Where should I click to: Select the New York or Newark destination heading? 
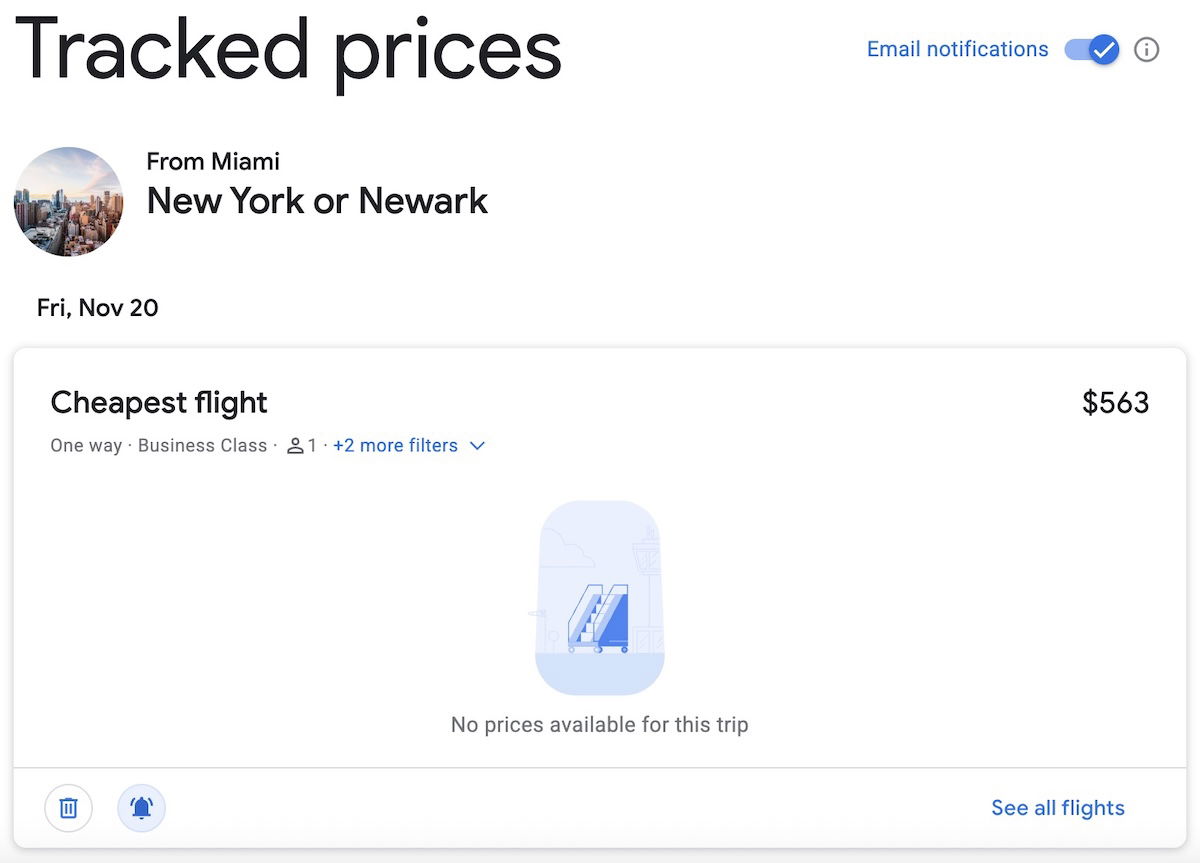tap(317, 201)
